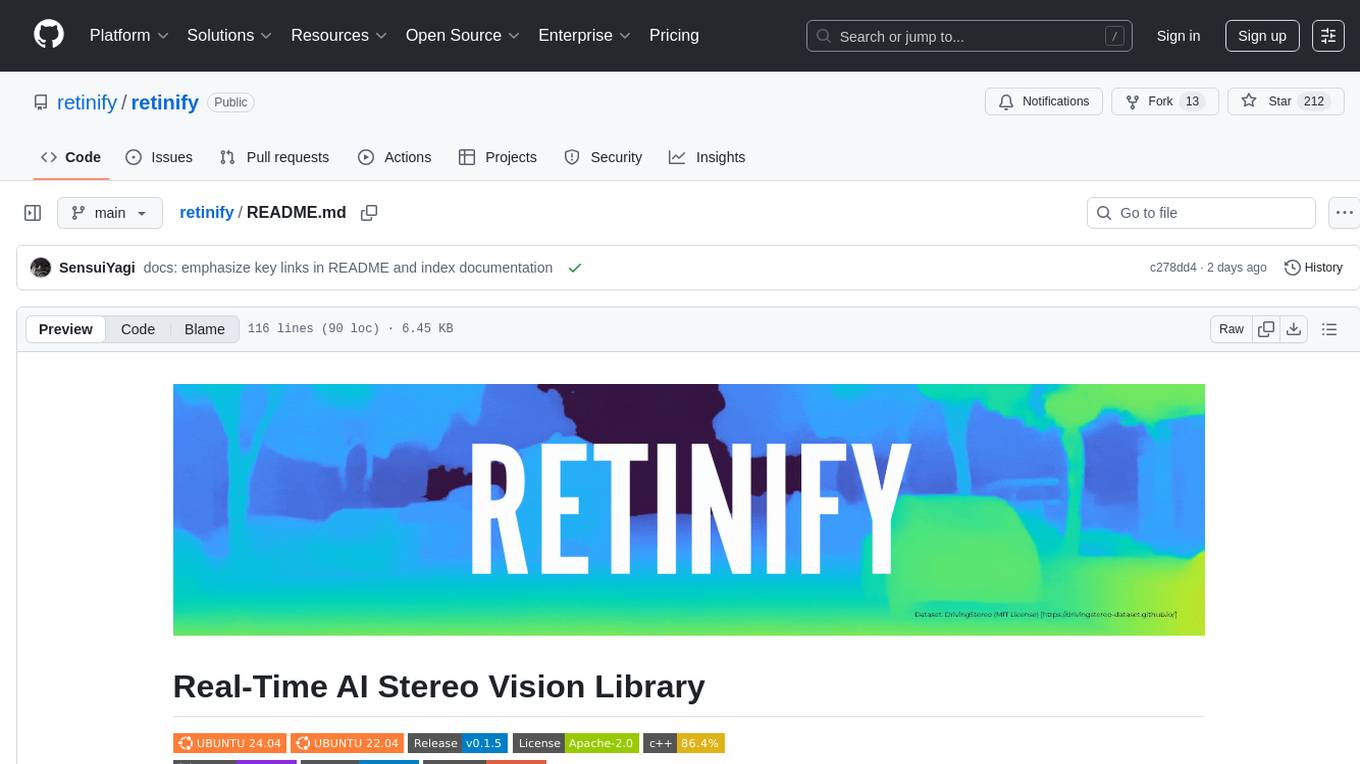Open commit c278dd4

pyautogui.click(x=1173, y=268)
